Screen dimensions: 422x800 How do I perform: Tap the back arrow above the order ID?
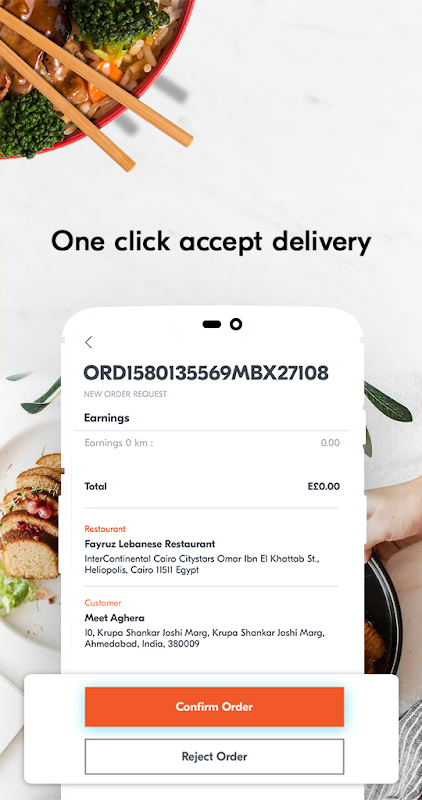coord(89,342)
